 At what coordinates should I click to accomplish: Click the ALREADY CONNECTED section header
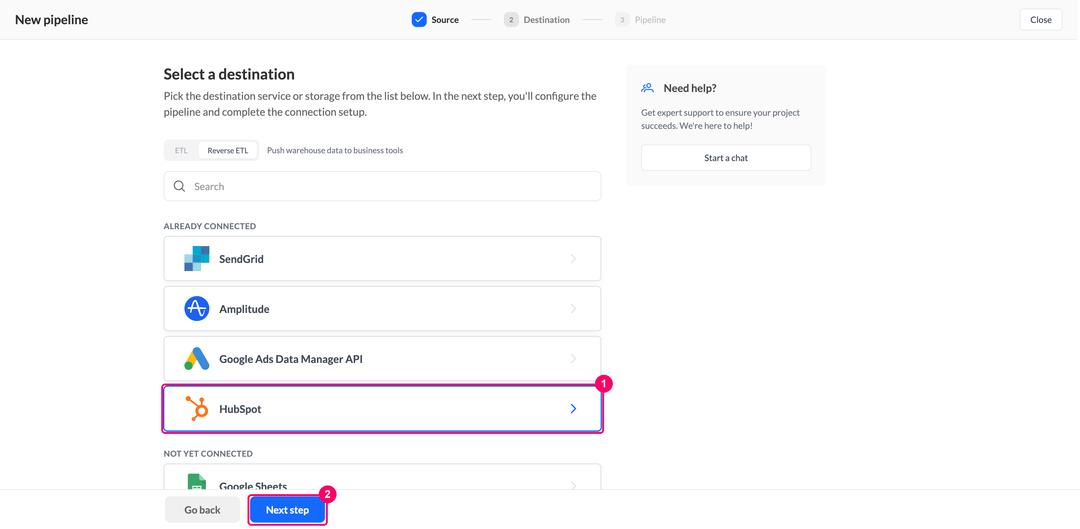pos(210,226)
